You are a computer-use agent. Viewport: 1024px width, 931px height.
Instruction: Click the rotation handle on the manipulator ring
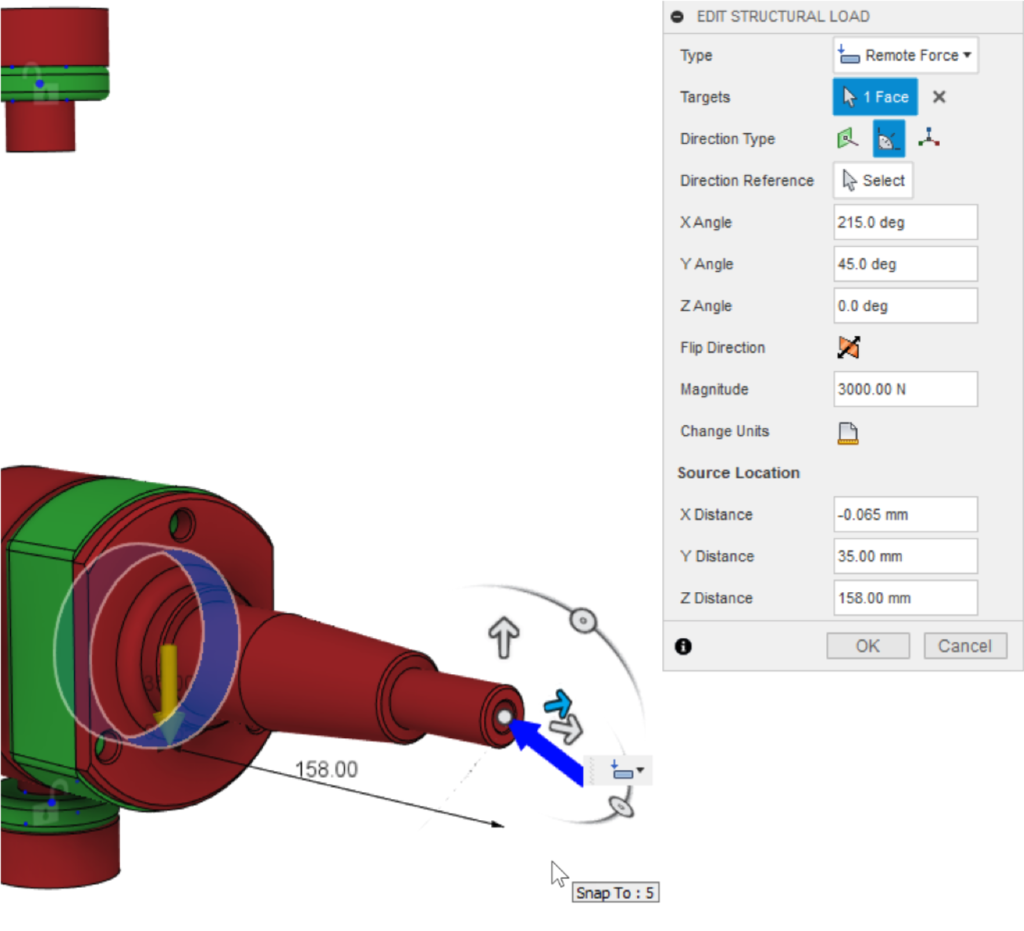point(585,620)
